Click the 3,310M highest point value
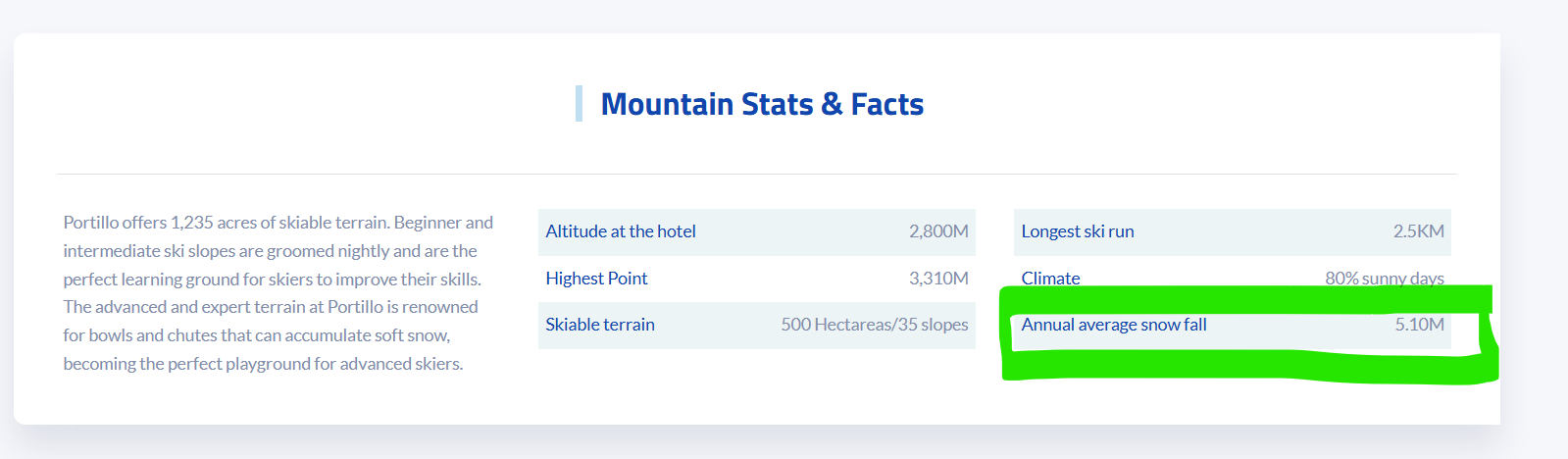This screenshot has height=459, width=1568. 938,279
